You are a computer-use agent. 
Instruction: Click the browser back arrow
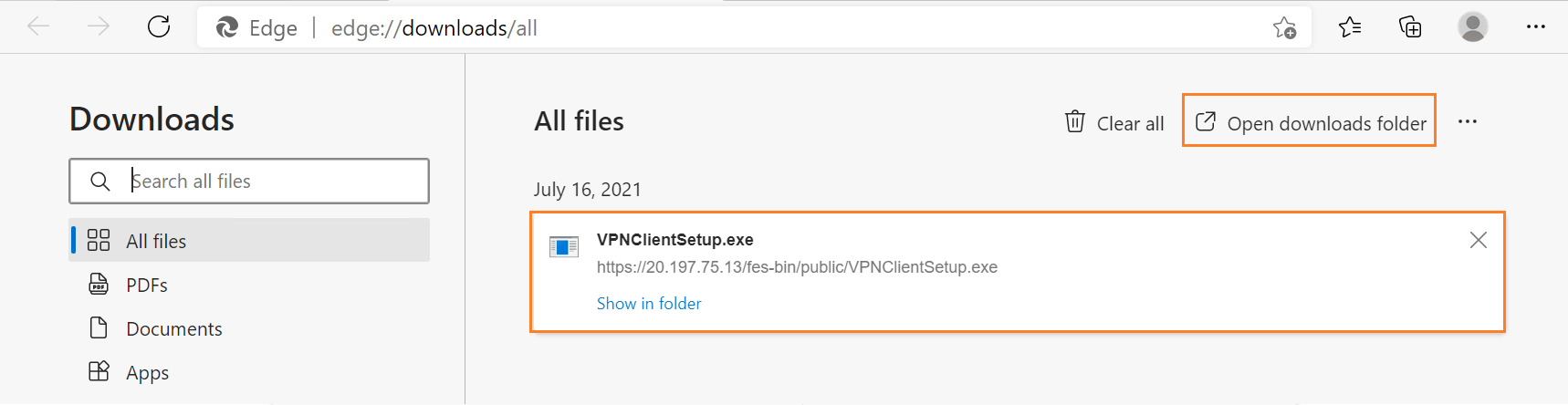pyautogui.click(x=38, y=26)
